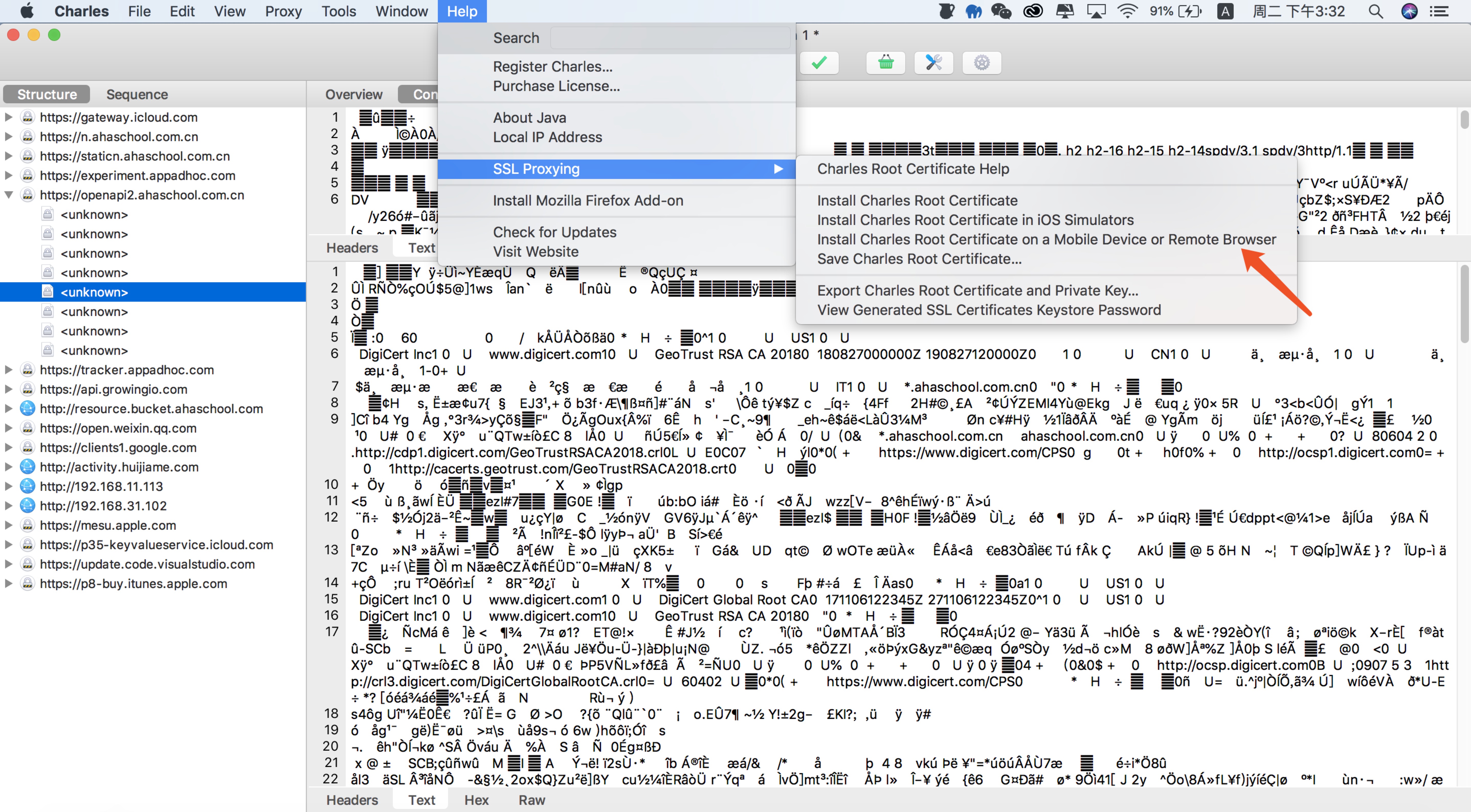Expand the https://tracker.appadhoc.com node
The width and height of the screenshot is (1471, 812).
(8, 370)
